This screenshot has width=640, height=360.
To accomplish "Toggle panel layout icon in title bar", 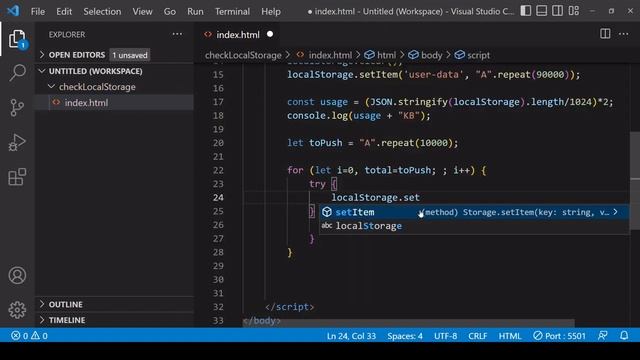I will click(542, 11).
